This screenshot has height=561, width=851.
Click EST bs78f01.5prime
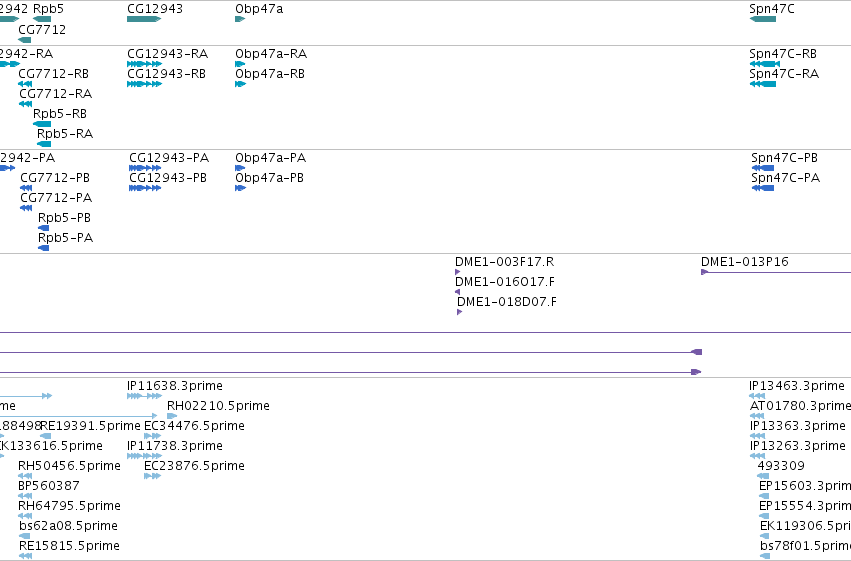[x=765, y=557]
